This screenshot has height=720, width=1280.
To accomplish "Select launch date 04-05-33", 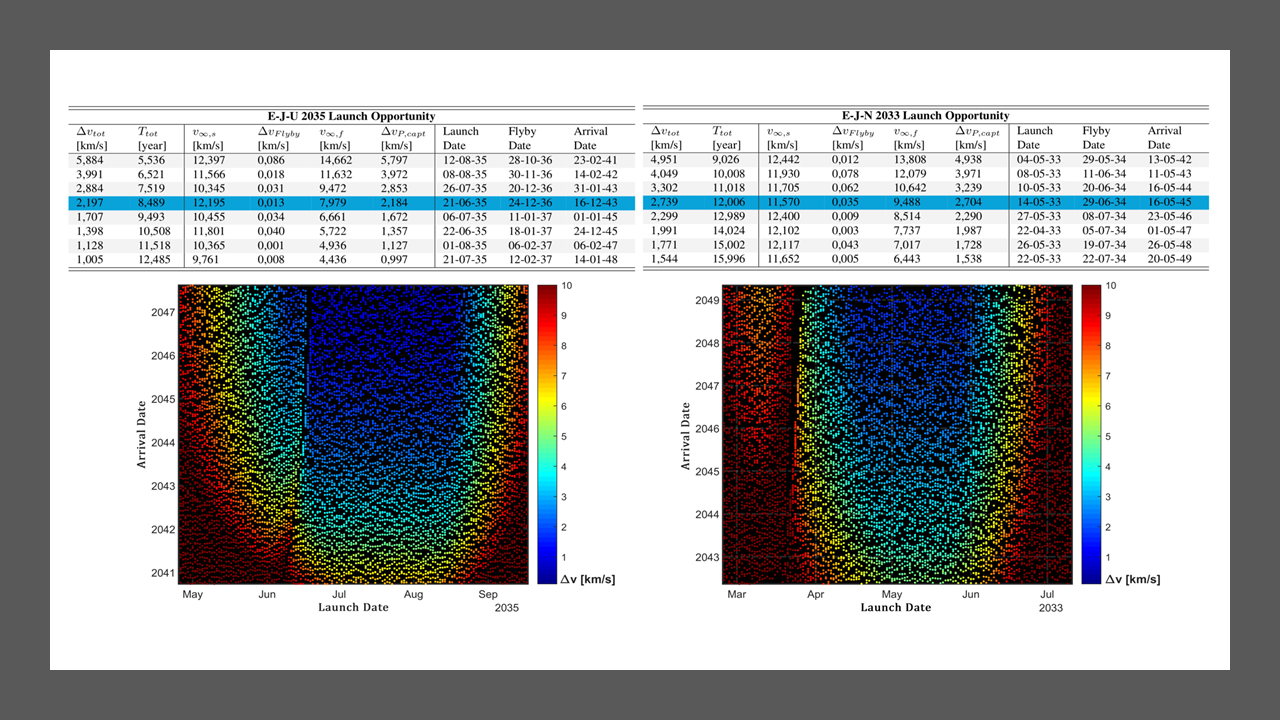I will pos(1040,159).
